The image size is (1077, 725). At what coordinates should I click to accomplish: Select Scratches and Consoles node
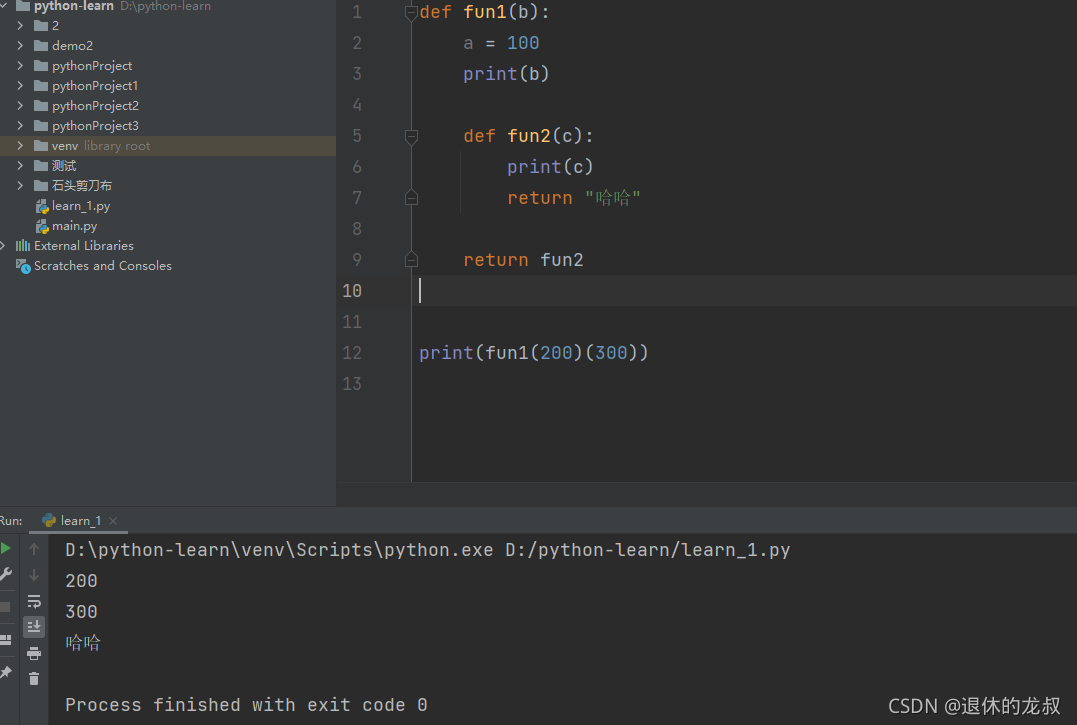point(102,265)
